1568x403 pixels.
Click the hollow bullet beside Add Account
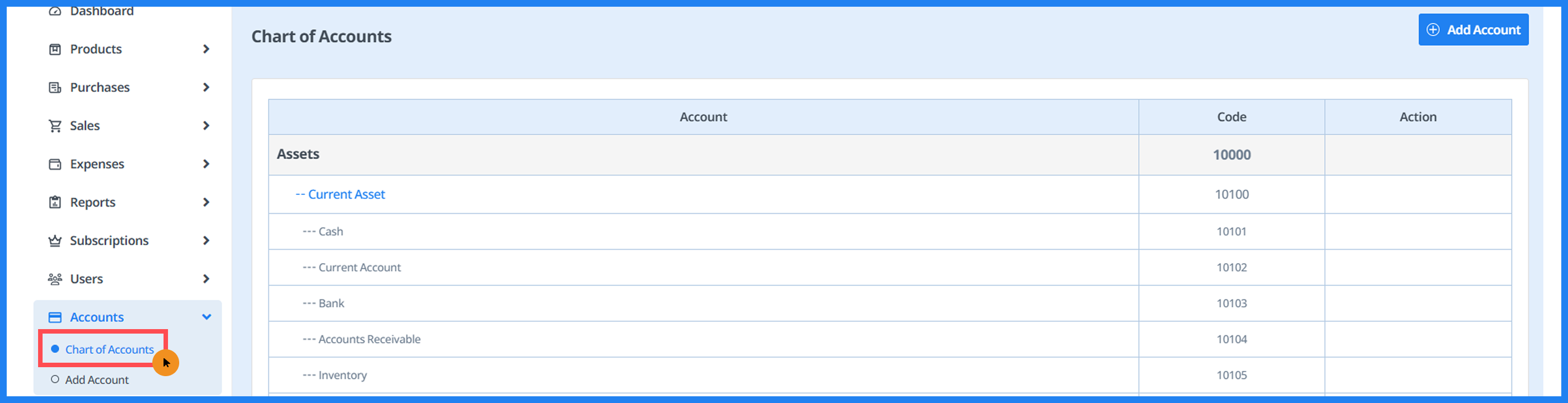pos(55,379)
